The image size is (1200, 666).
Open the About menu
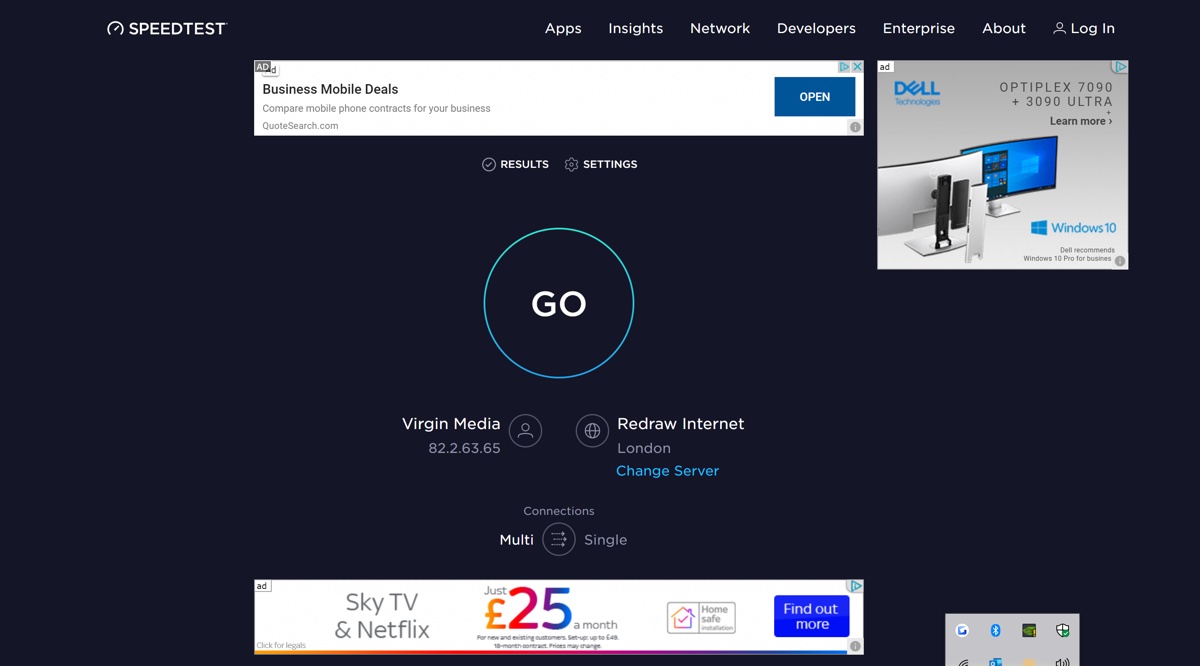1004,28
